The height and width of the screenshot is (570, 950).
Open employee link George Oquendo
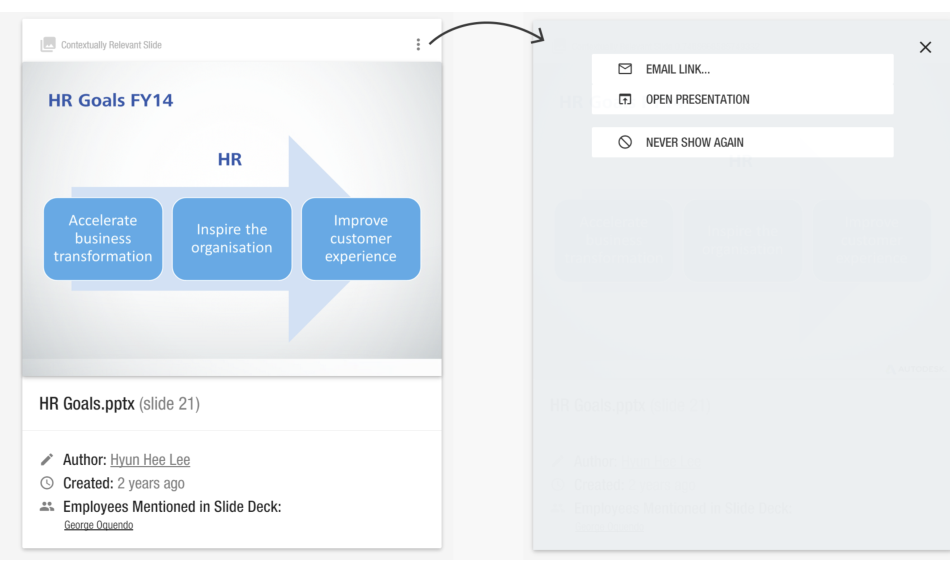99,525
